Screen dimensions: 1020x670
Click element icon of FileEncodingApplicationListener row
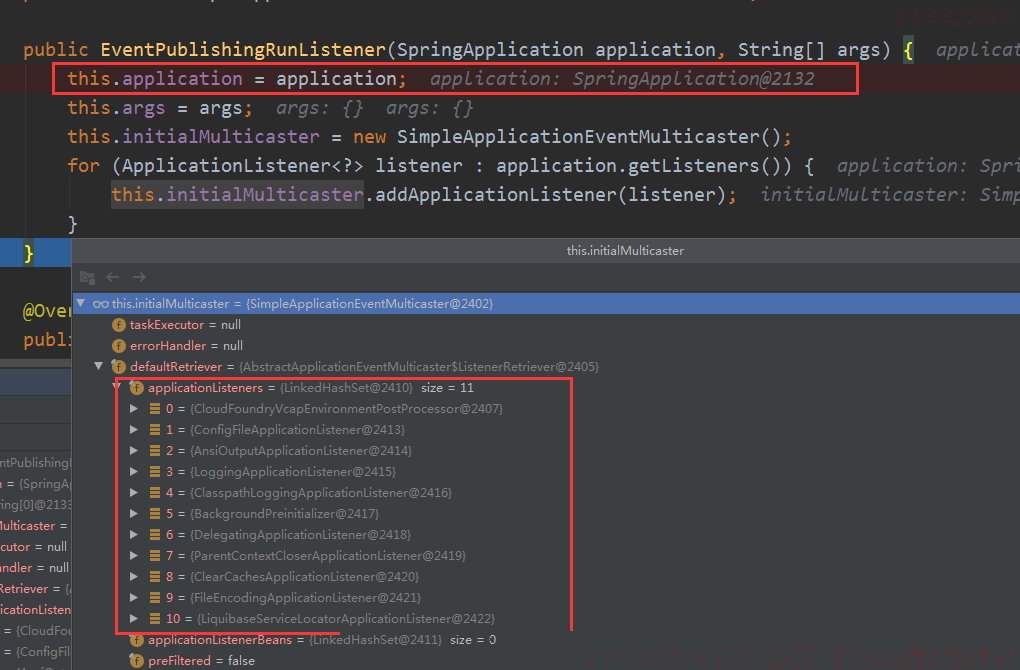coord(155,597)
